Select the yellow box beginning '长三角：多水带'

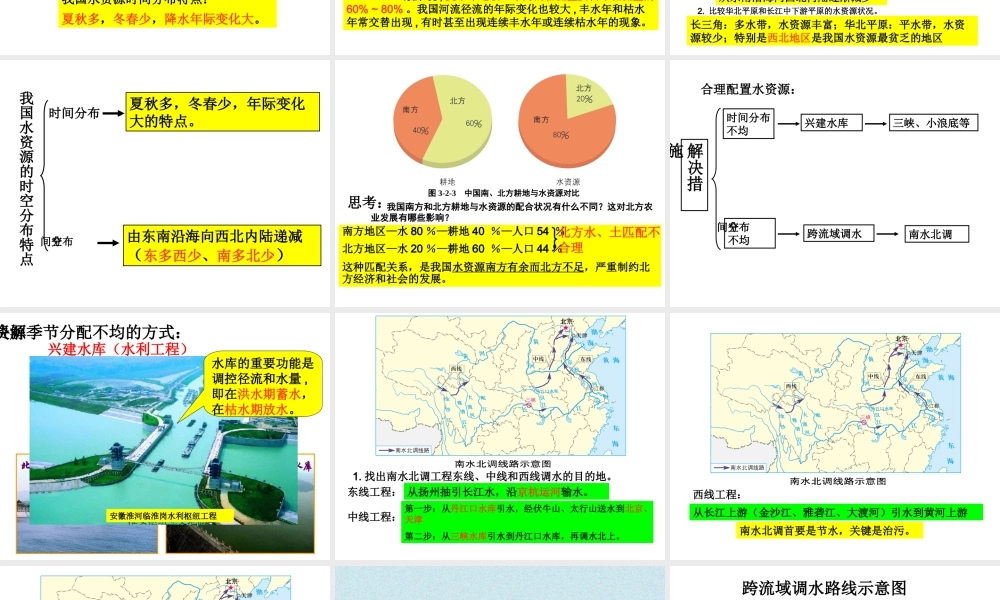[x=833, y=31]
